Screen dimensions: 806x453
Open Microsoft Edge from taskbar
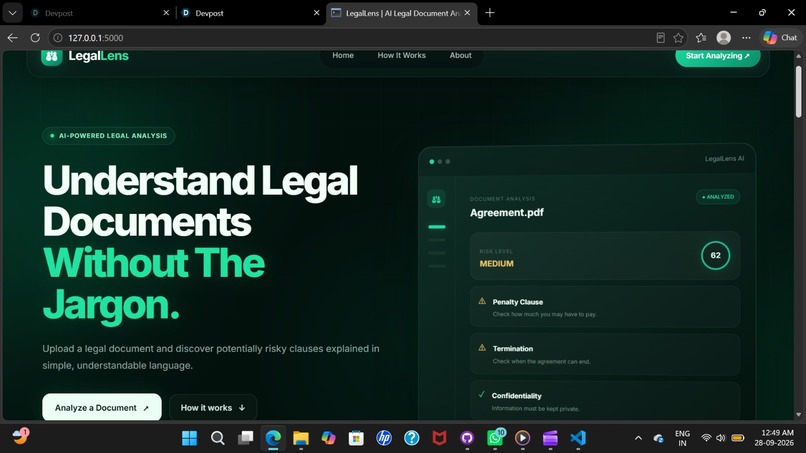coord(273,438)
